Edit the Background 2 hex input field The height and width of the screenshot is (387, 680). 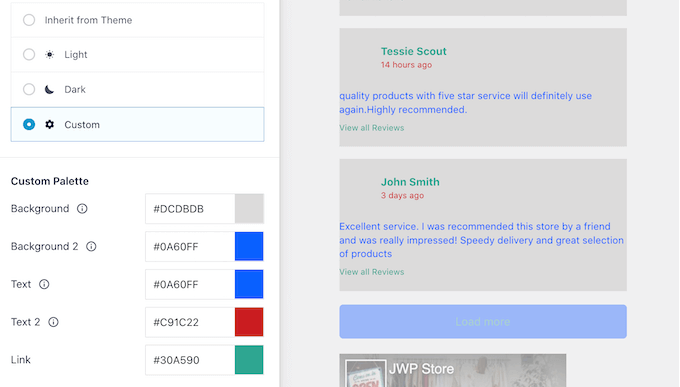click(190, 246)
